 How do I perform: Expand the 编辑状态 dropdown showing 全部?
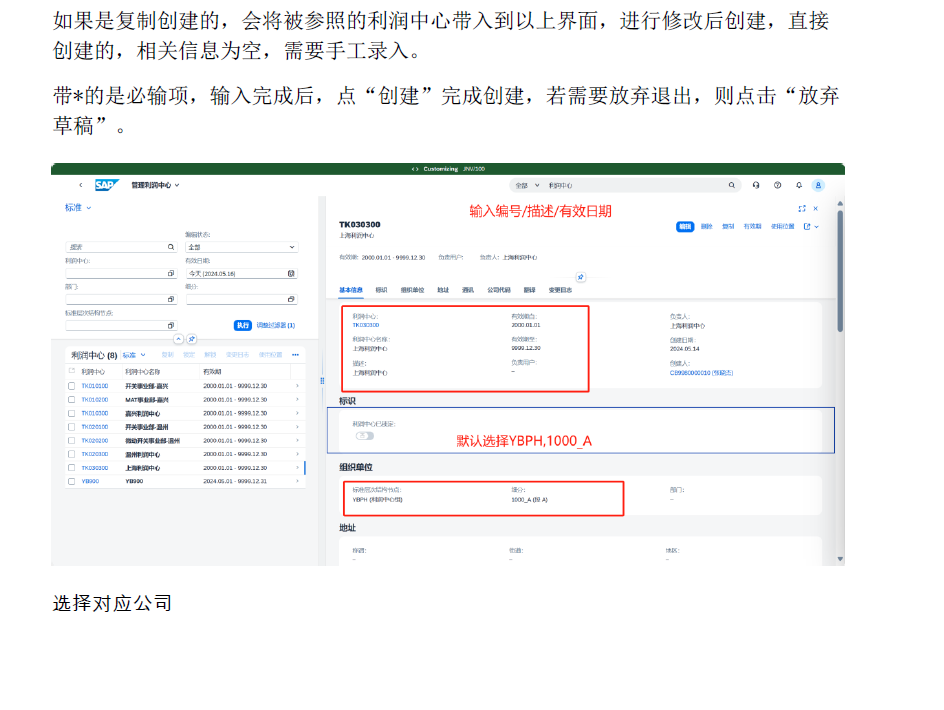click(x=292, y=246)
